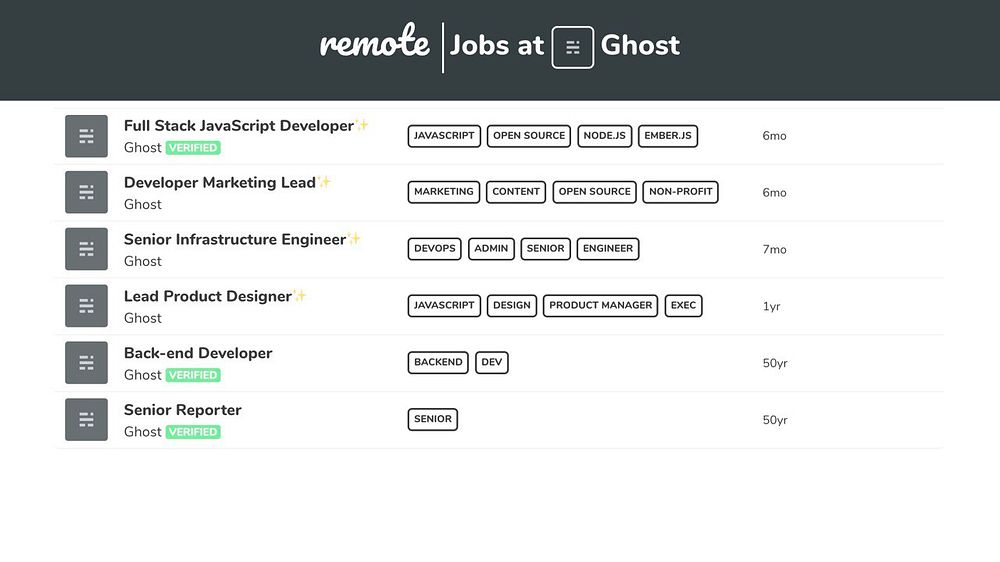
Task: View the Senior Infrastructure Engineer posting
Action: tap(235, 240)
